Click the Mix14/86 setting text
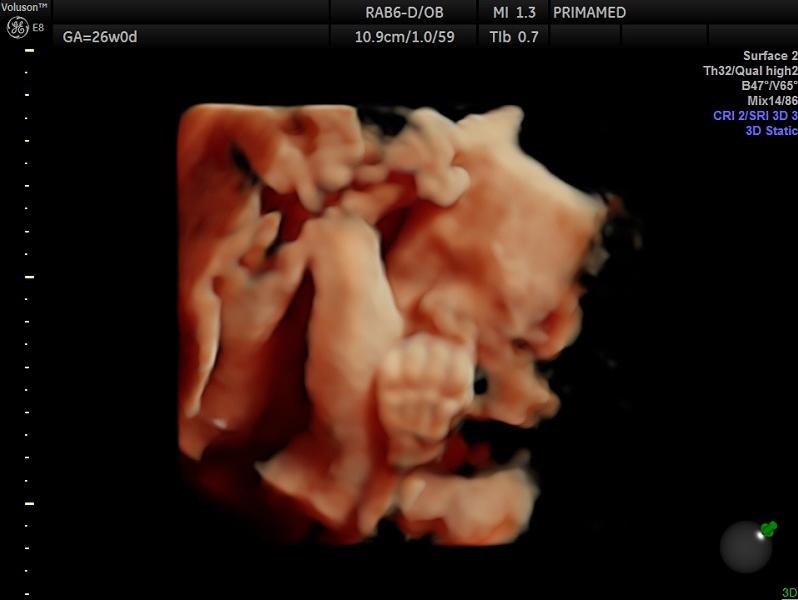798x600 pixels. pyautogui.click(x=772, y=101)
